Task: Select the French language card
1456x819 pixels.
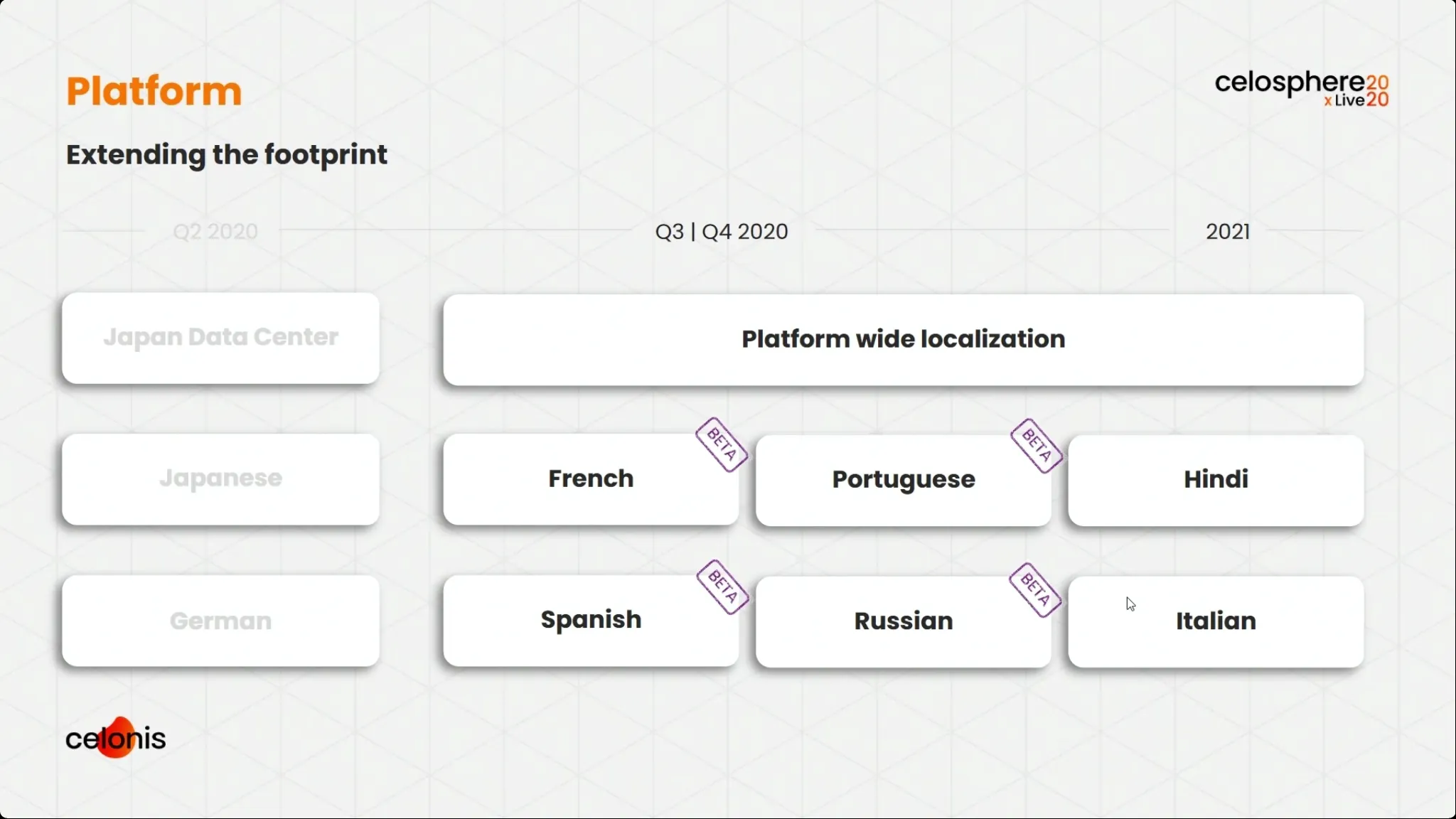Action: 591,479
